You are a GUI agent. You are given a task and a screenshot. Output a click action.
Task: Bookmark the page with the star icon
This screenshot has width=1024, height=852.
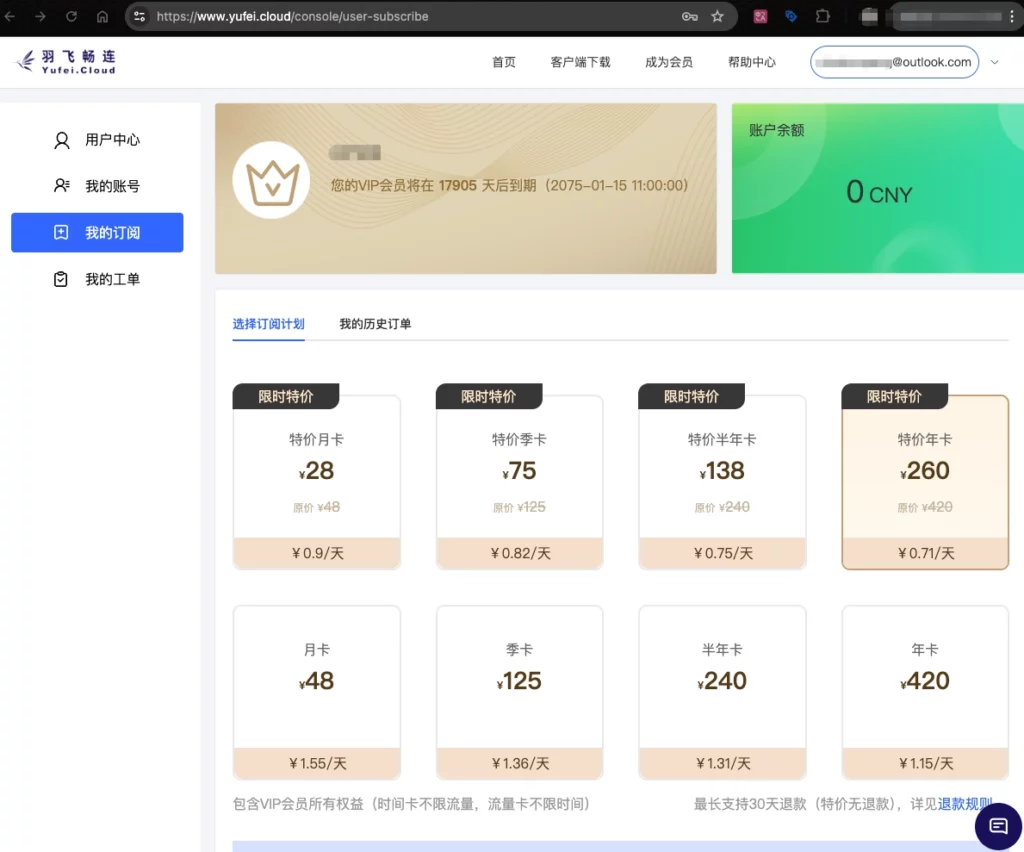click(x=717, y=16)
